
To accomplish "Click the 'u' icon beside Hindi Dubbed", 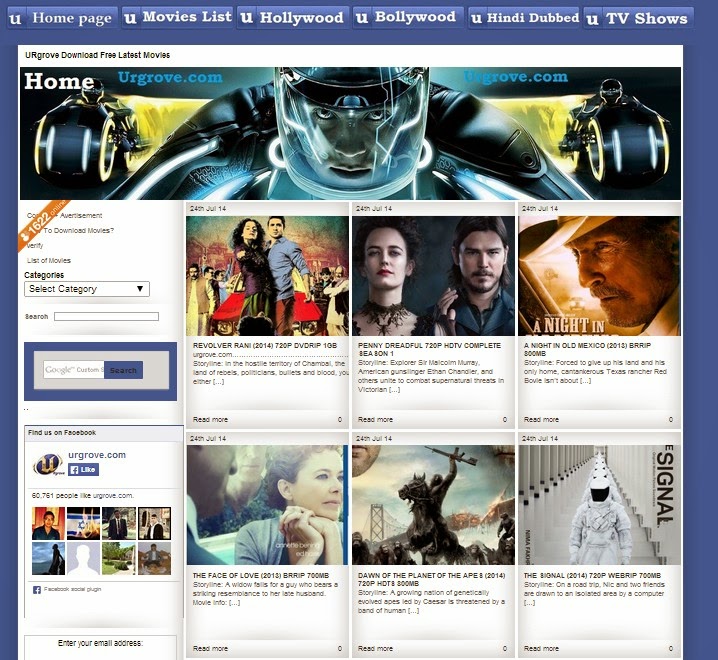I will coord(476,18).
